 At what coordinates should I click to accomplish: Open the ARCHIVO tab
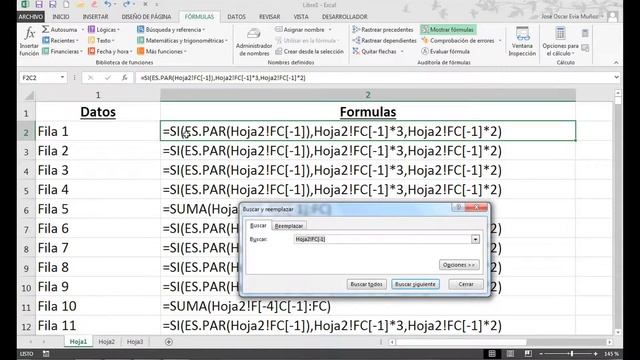(31, 16)
